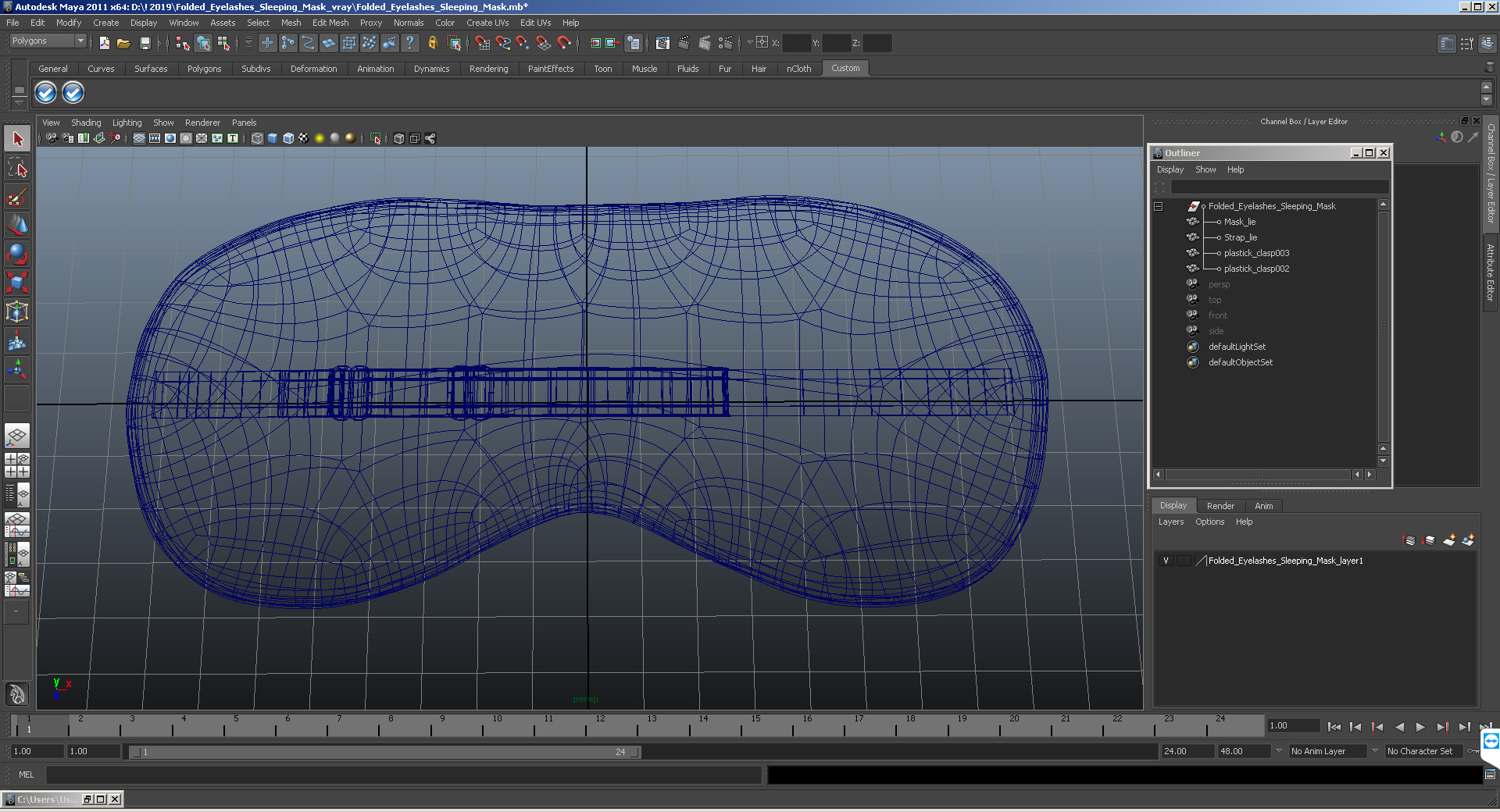Render the current frame
1500x812 pixels.
[x=684, y=44]
